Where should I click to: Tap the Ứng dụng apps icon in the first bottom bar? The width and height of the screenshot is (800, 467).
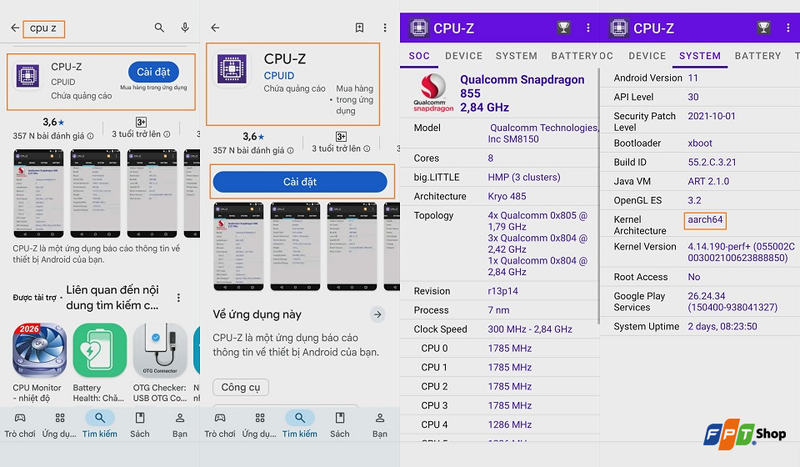point(60,418)
